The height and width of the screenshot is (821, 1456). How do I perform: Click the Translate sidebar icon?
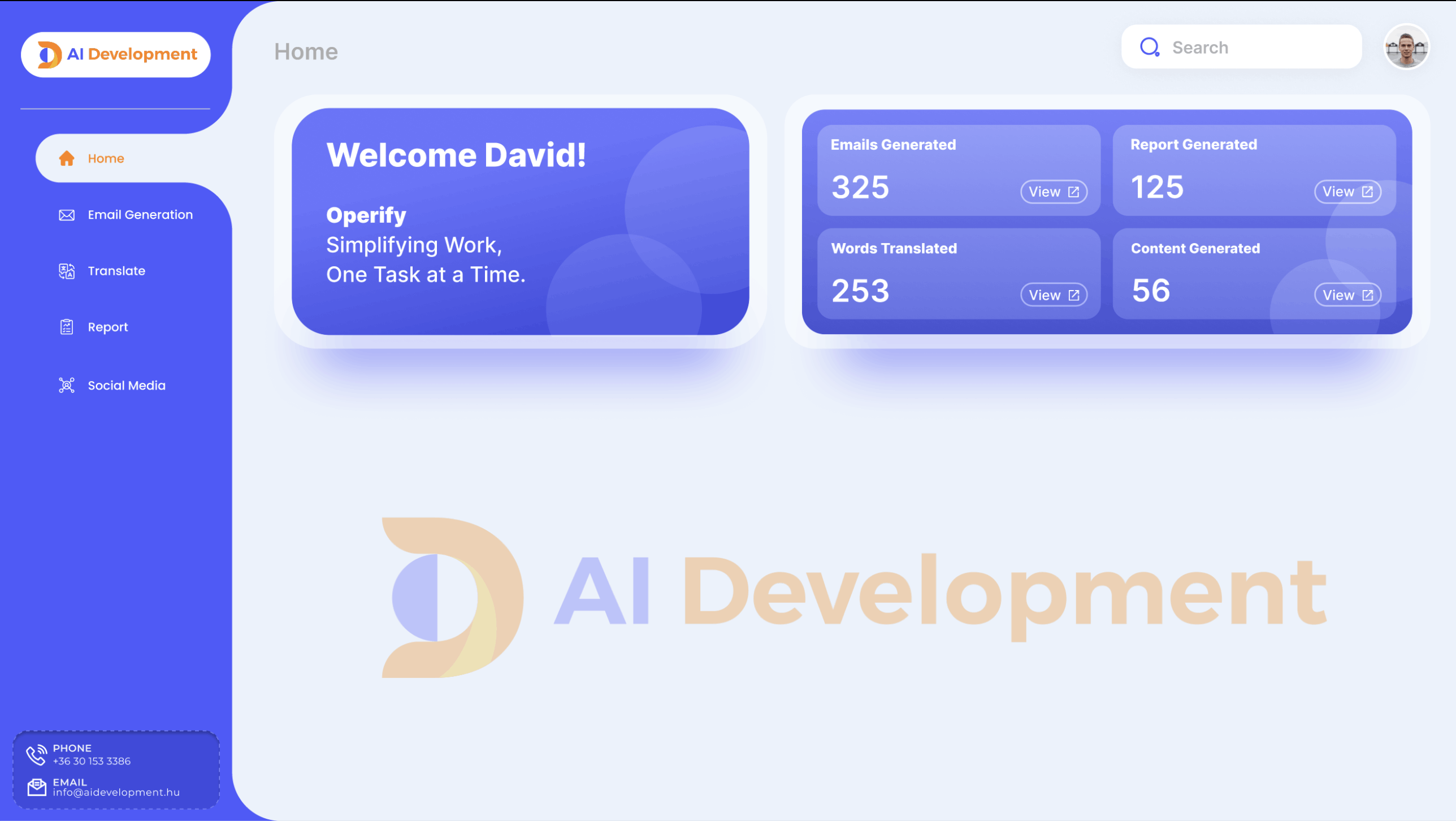(x=67, y=271)
